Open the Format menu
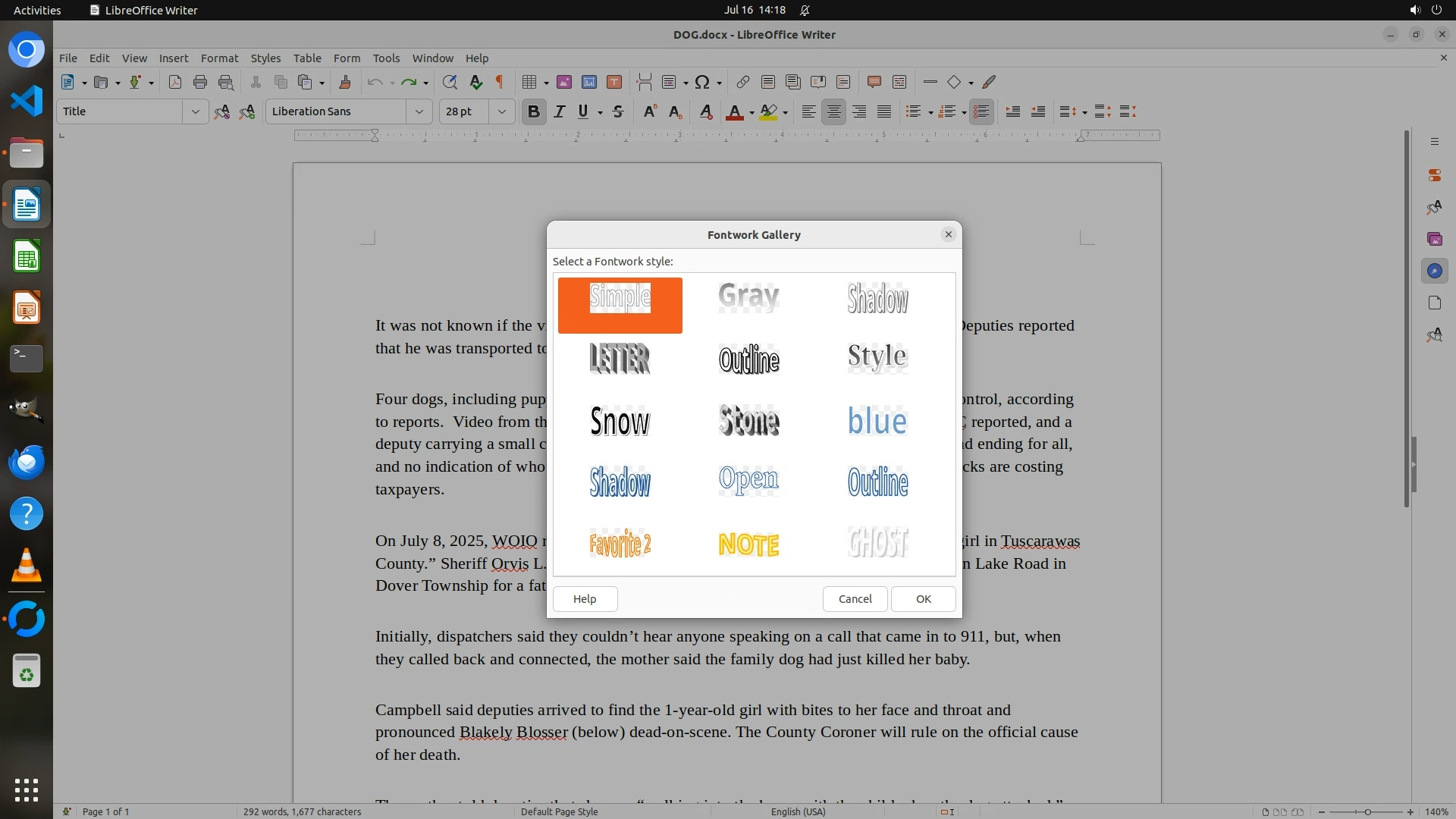 click(219, 58)
